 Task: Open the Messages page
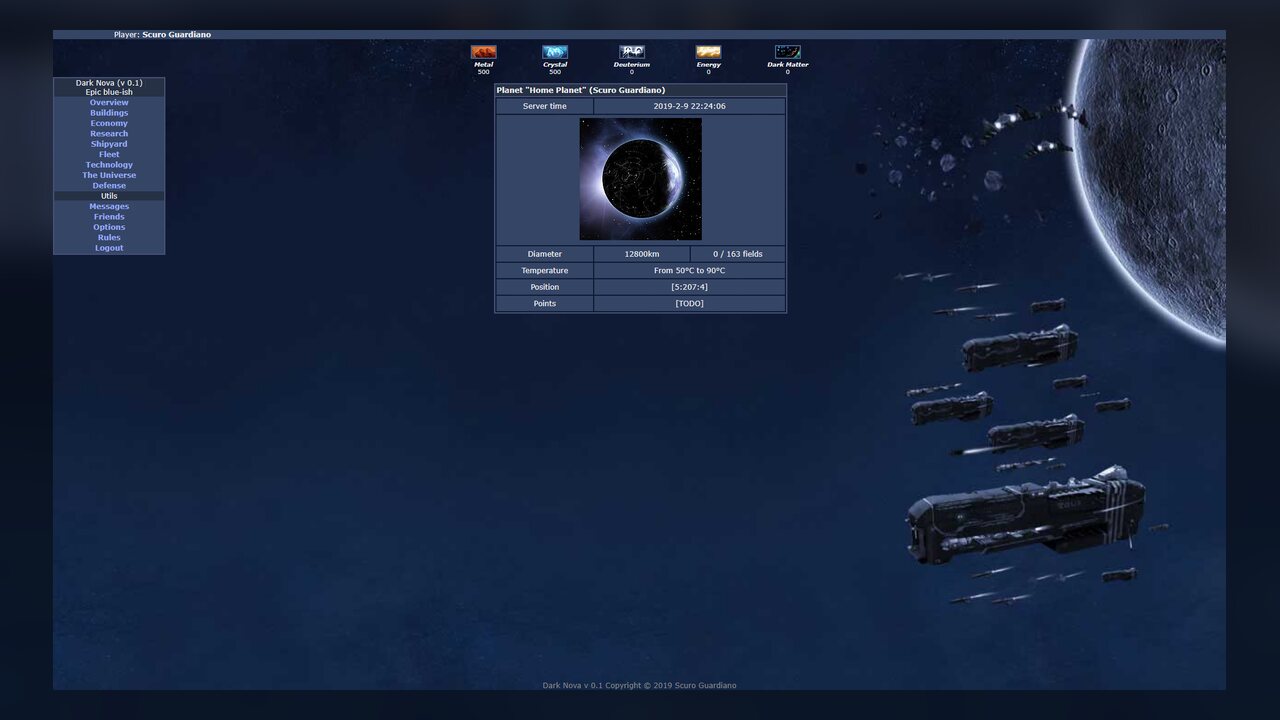109,206
